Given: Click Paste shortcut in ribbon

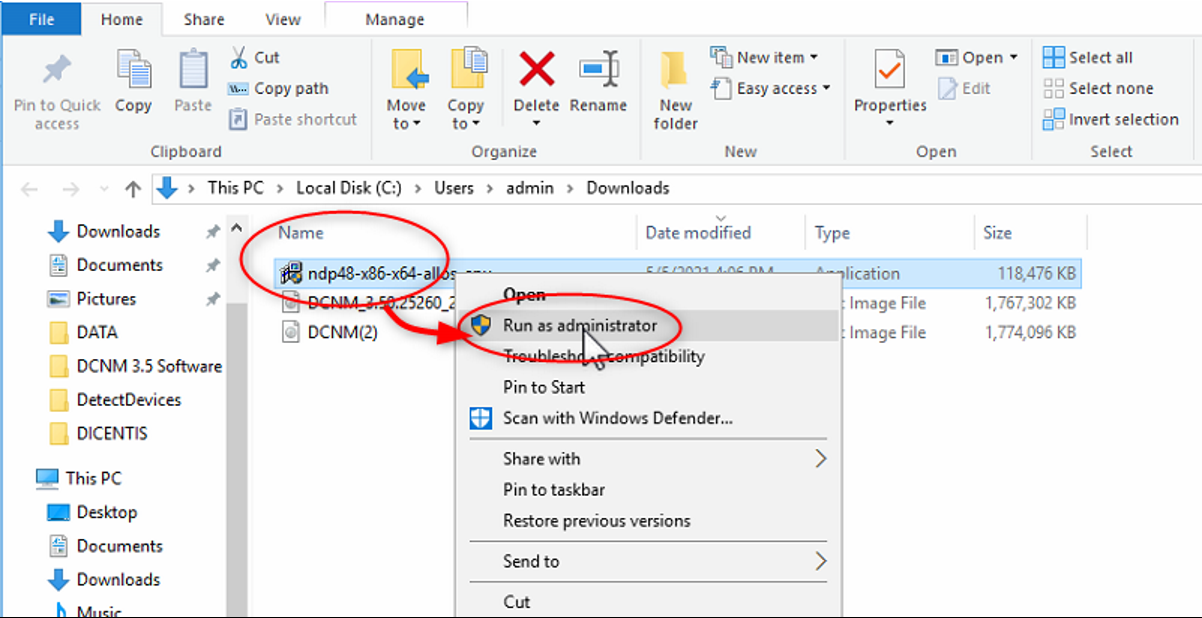Looking at the screenshot, I should pyautogui.click(x=292, y=119).
